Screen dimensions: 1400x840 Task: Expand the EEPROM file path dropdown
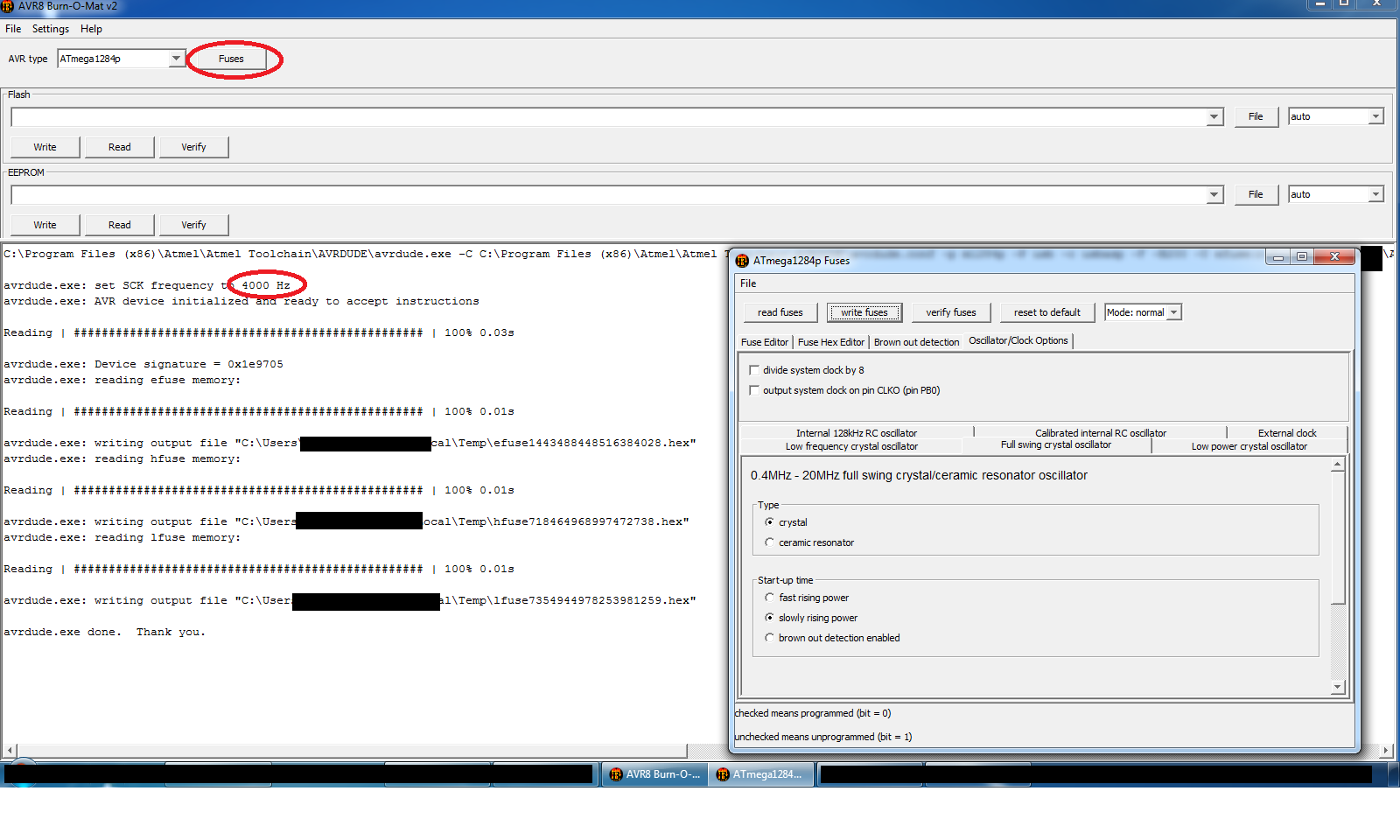coord(1214,195)
